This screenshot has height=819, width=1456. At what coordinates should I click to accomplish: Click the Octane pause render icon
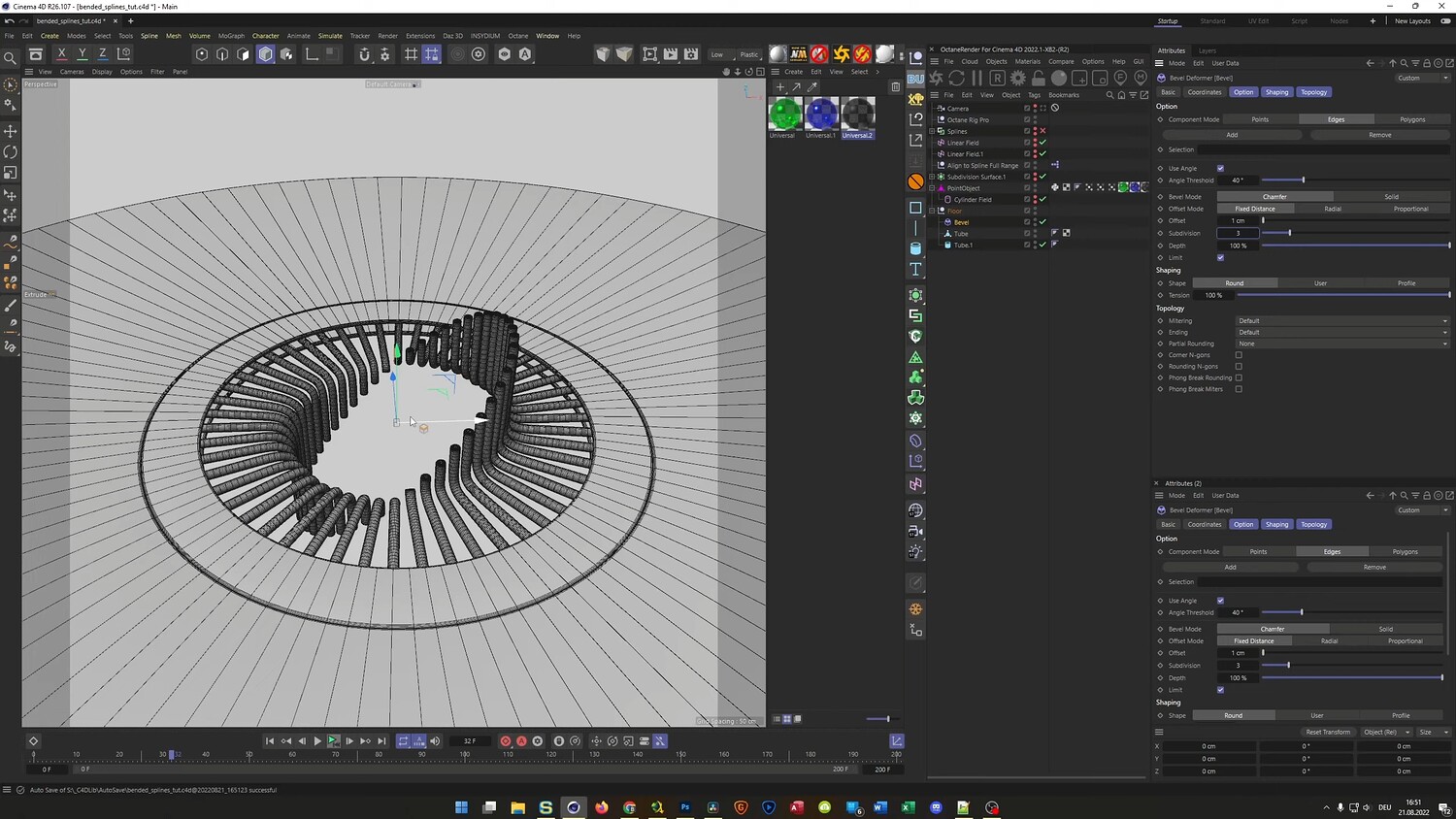[976, 78]
